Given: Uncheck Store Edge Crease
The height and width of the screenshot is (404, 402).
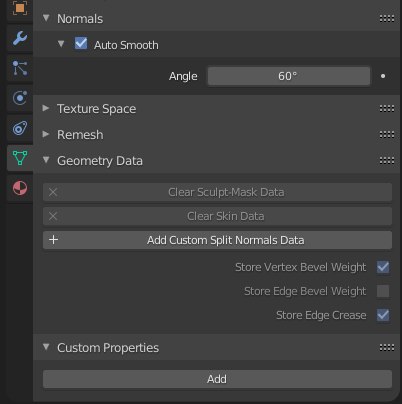Looking at the screenshot, I should coord(383,315).
